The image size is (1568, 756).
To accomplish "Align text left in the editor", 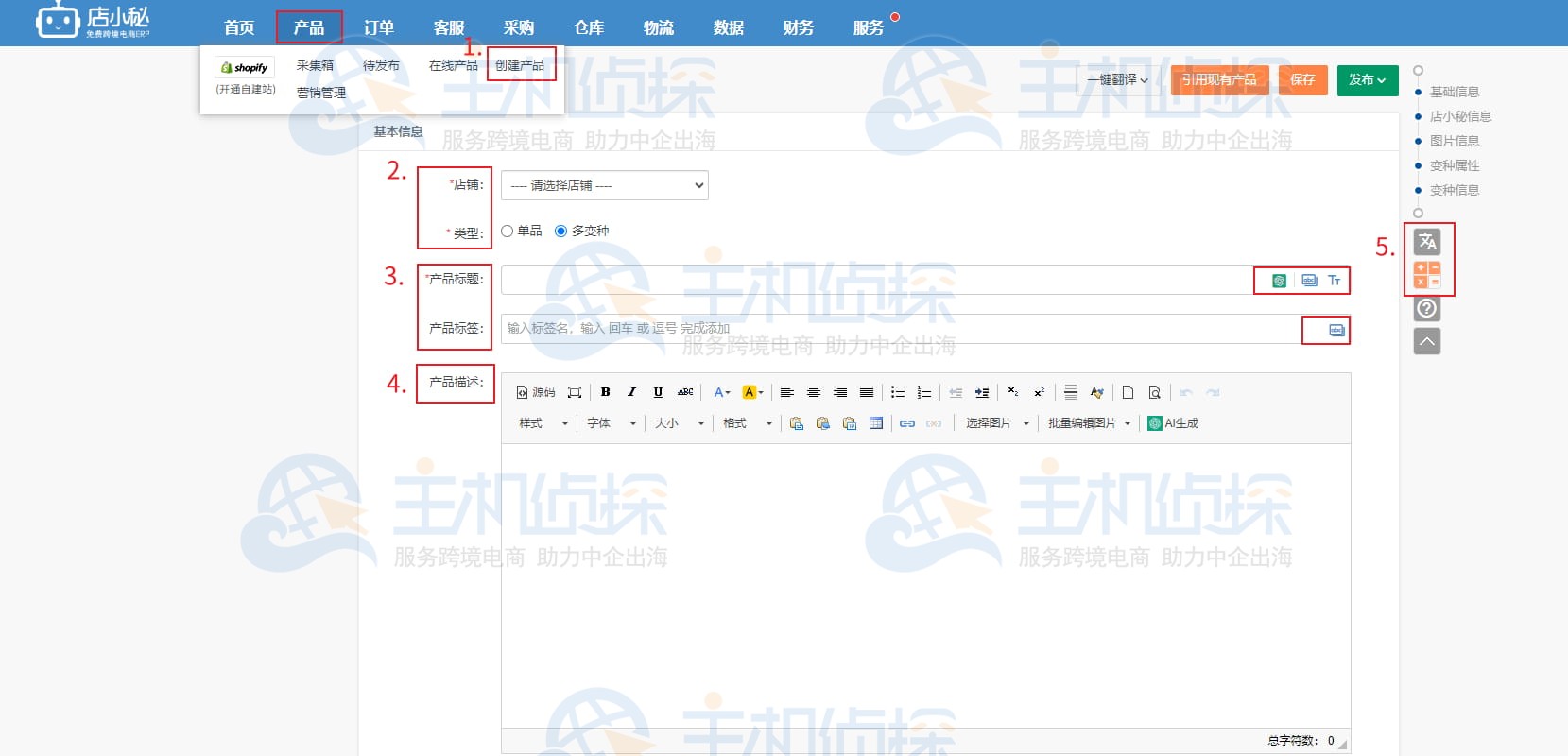I will click(786, 392).
